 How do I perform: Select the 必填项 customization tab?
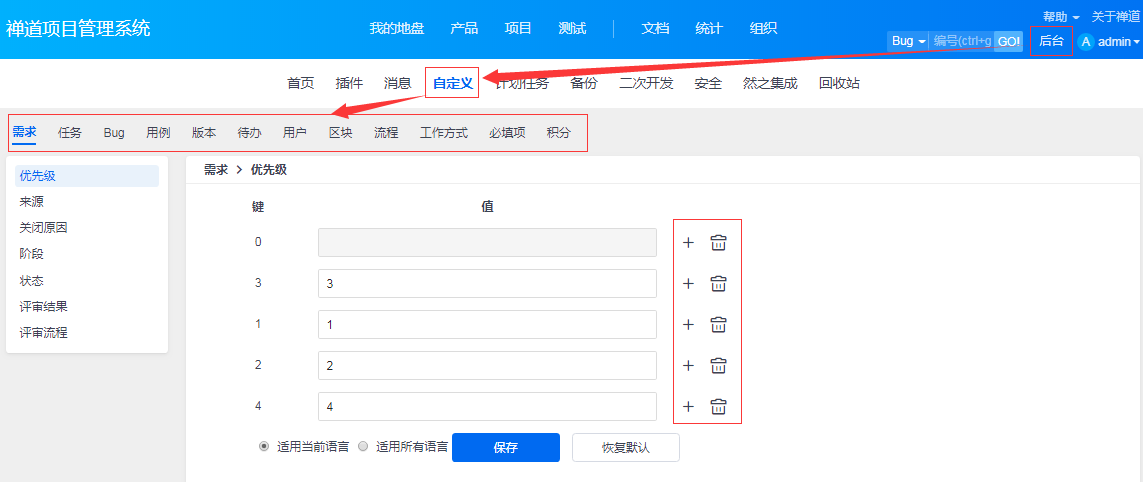click(507, 133)
